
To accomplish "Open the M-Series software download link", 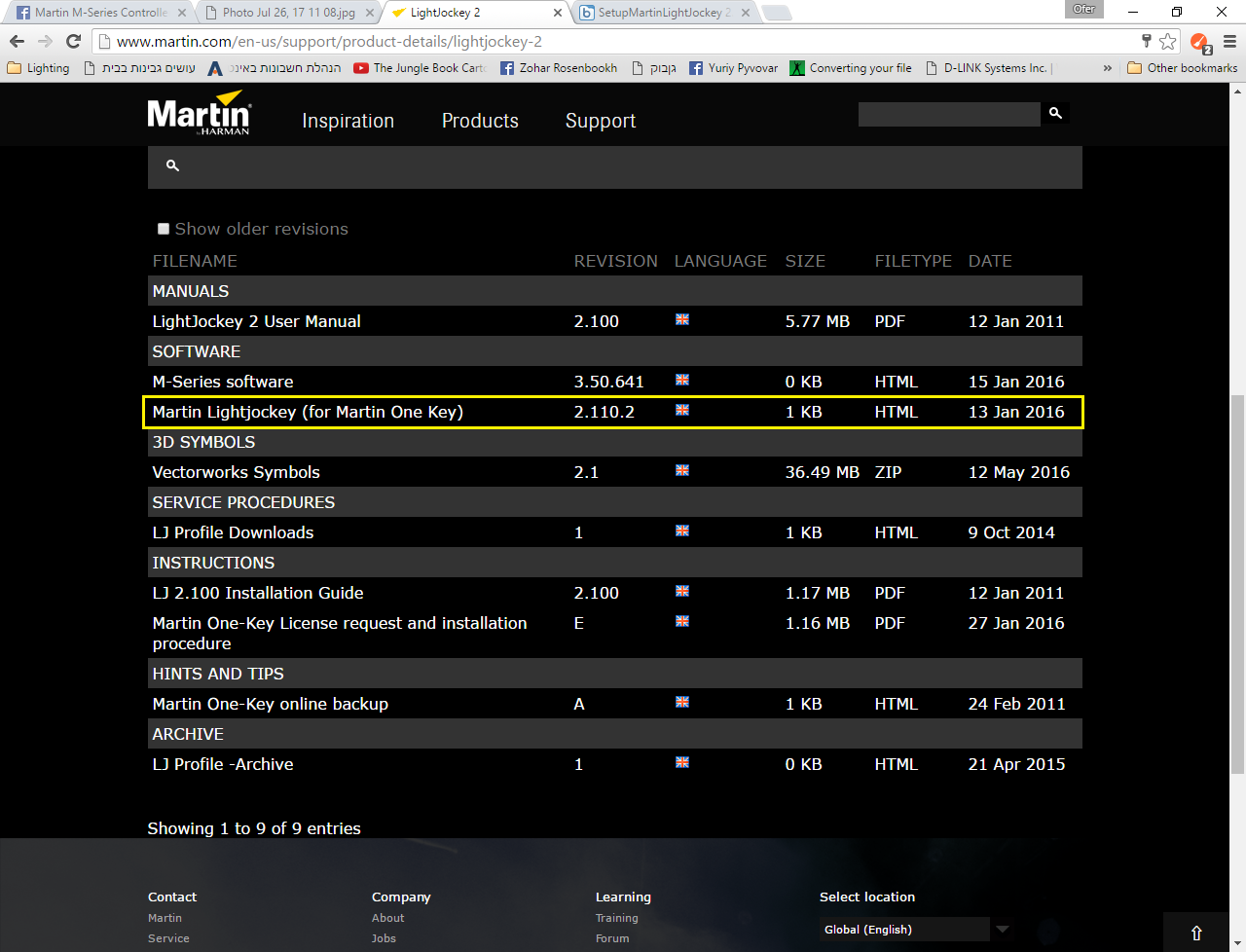I will click(x=223, y=382).
